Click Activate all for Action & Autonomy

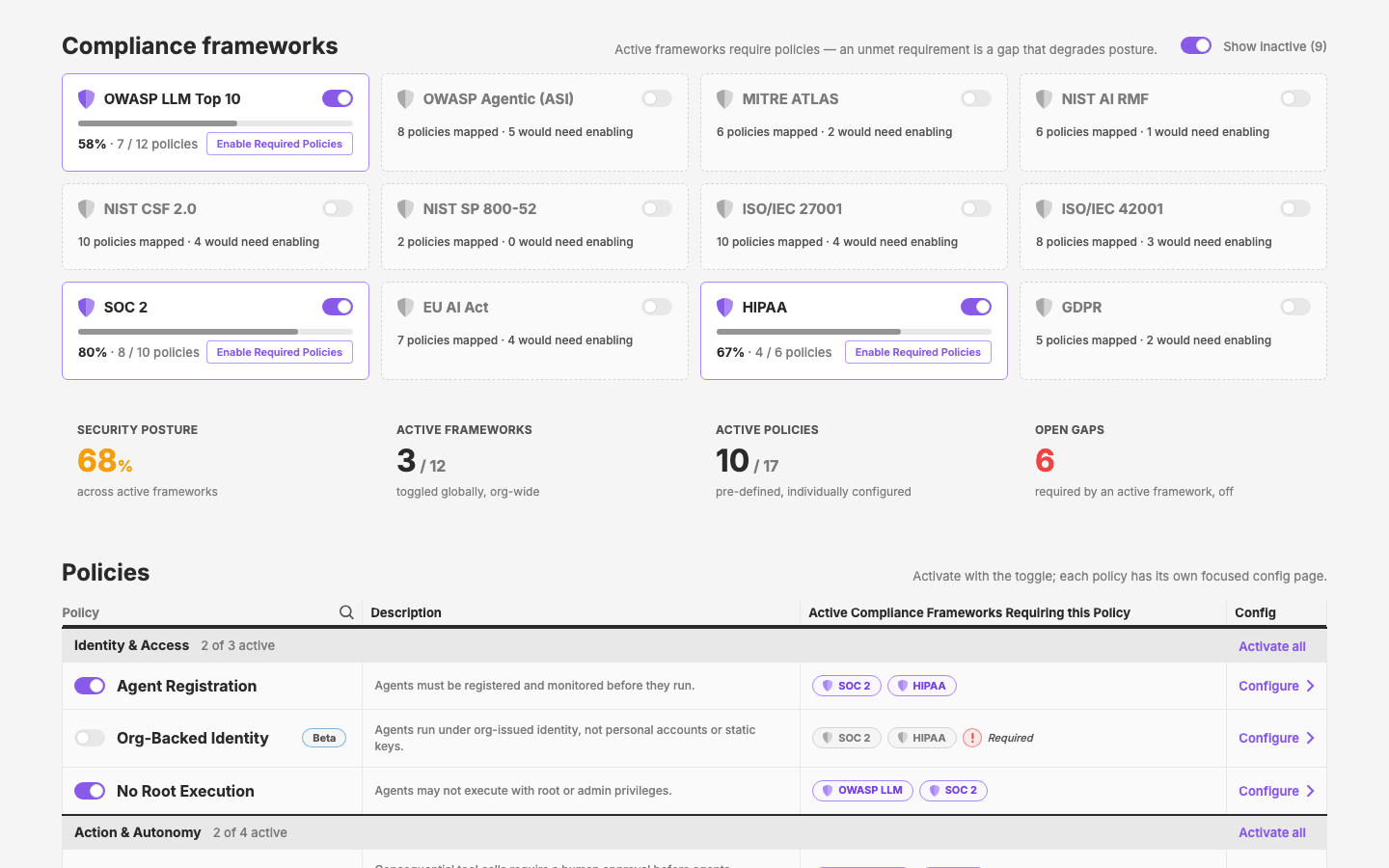1272,832
